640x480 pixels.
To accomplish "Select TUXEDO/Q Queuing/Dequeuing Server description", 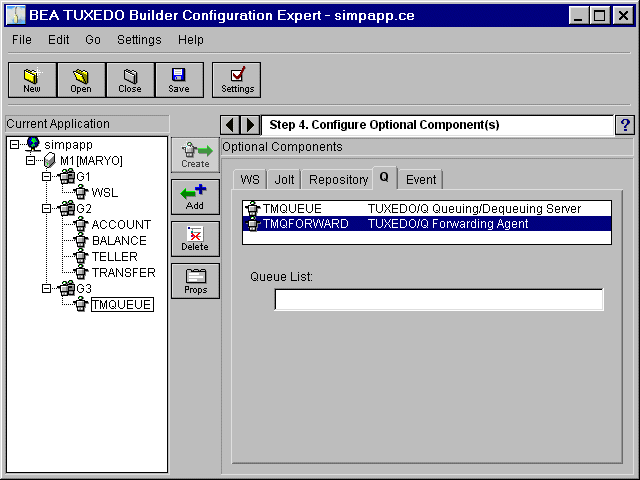I will pos(474,209).
